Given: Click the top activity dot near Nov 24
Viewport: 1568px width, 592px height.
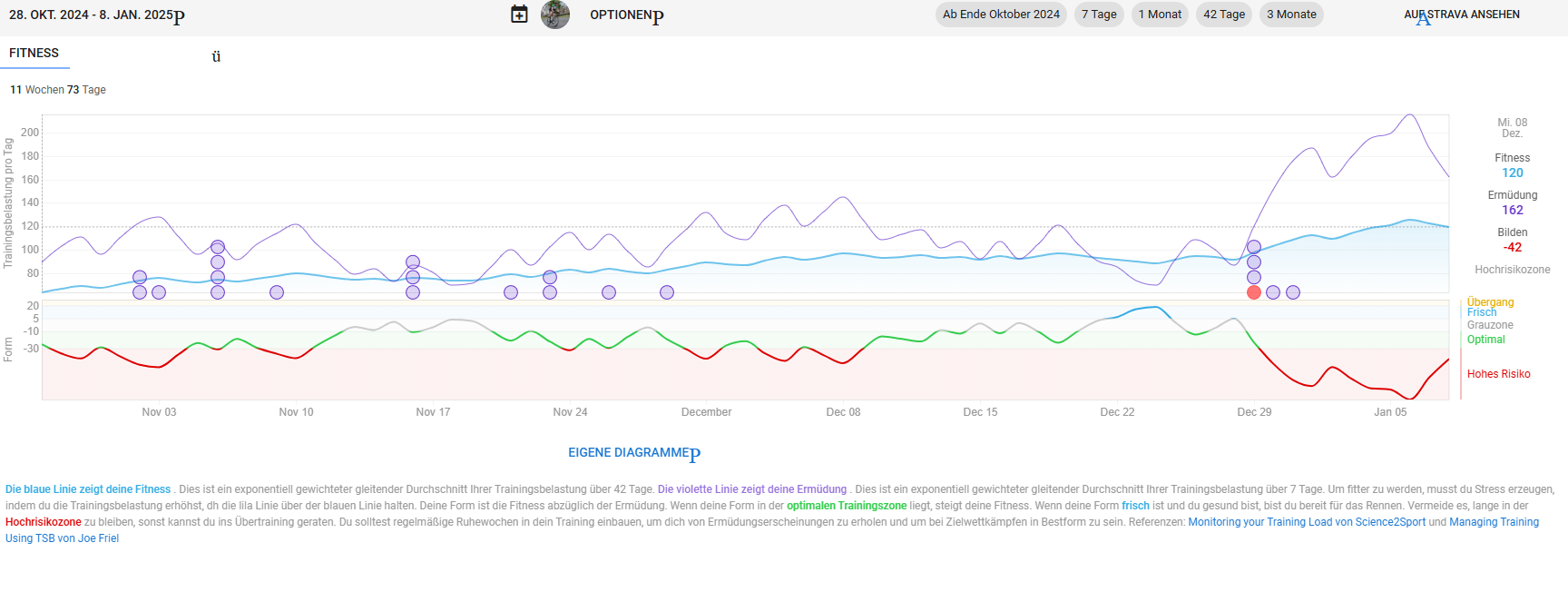Looking at the screenshot, I should 550,277.
